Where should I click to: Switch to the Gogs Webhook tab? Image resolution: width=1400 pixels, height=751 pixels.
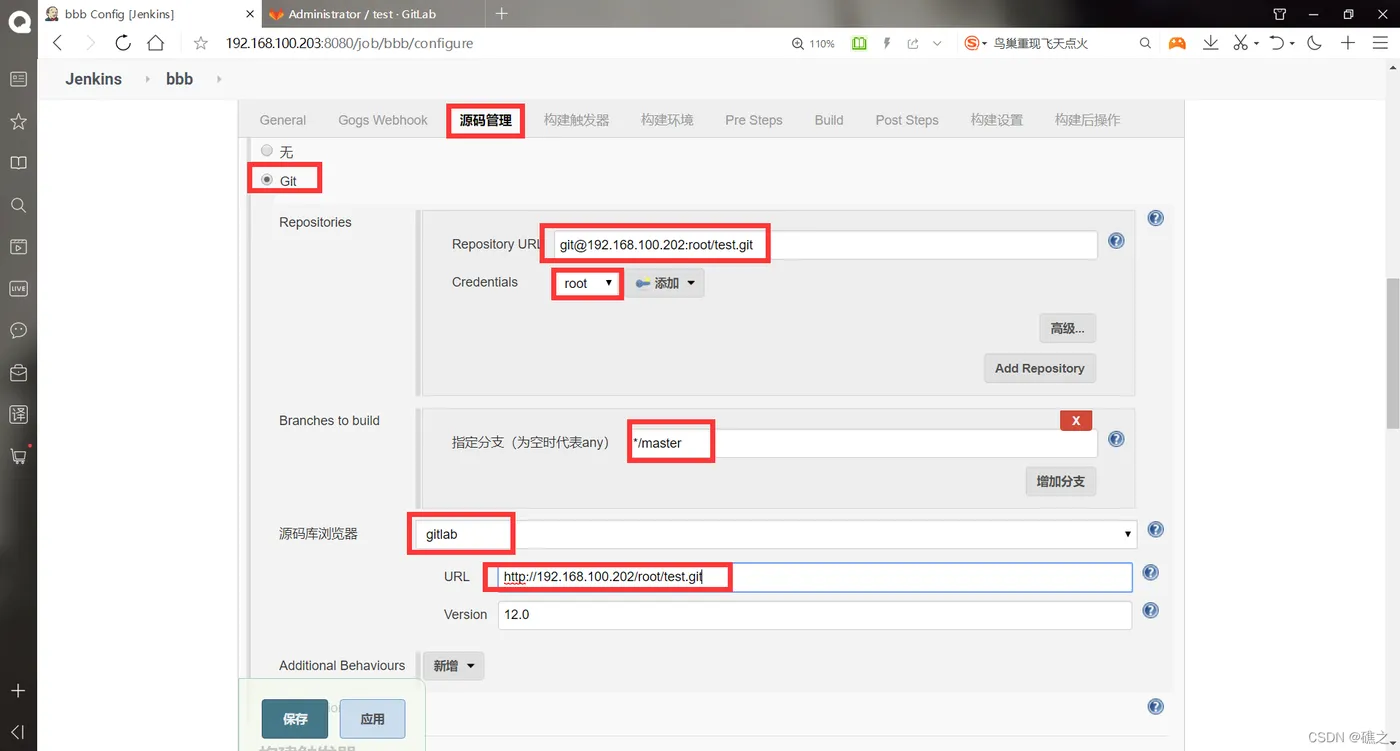(x=383, y=120)
